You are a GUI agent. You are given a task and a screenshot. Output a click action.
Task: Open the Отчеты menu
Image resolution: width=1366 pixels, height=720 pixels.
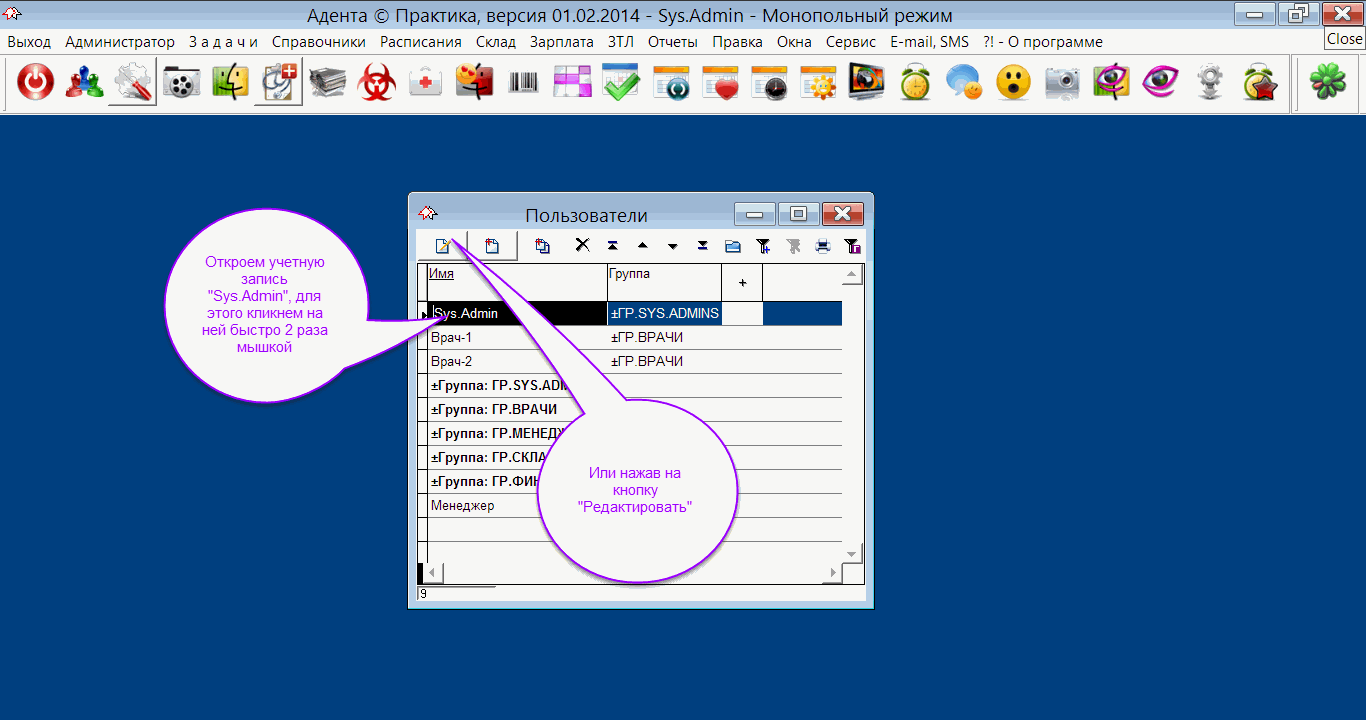672,42
